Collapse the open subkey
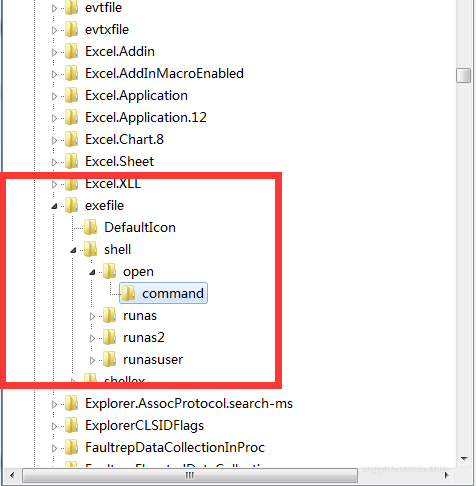 (x=92, y=272)
